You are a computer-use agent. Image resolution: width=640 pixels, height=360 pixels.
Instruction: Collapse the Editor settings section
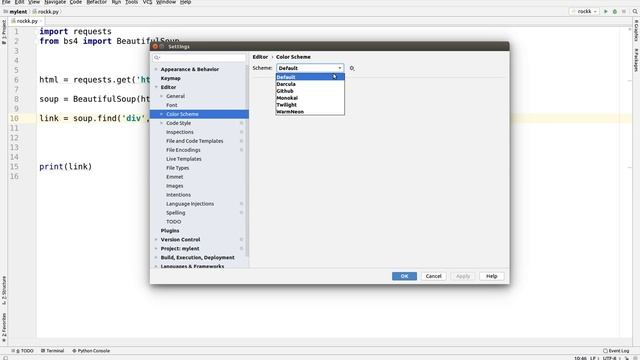tap(156, 87)
